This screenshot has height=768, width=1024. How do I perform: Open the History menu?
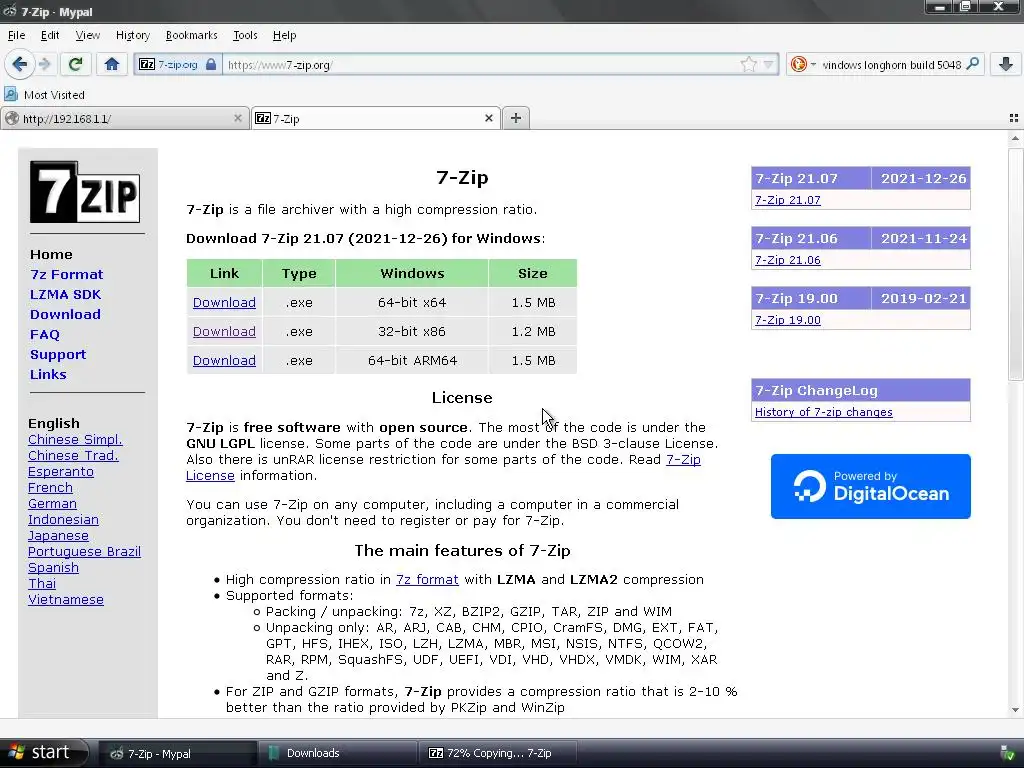133,35
